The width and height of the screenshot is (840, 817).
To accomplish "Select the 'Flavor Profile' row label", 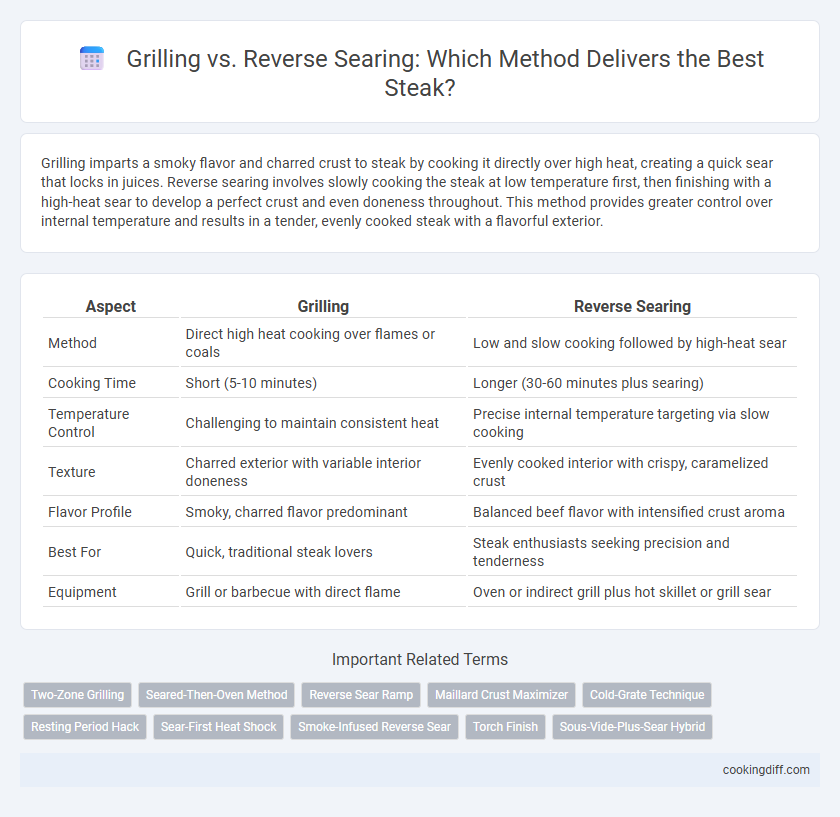I will point(89,512).
